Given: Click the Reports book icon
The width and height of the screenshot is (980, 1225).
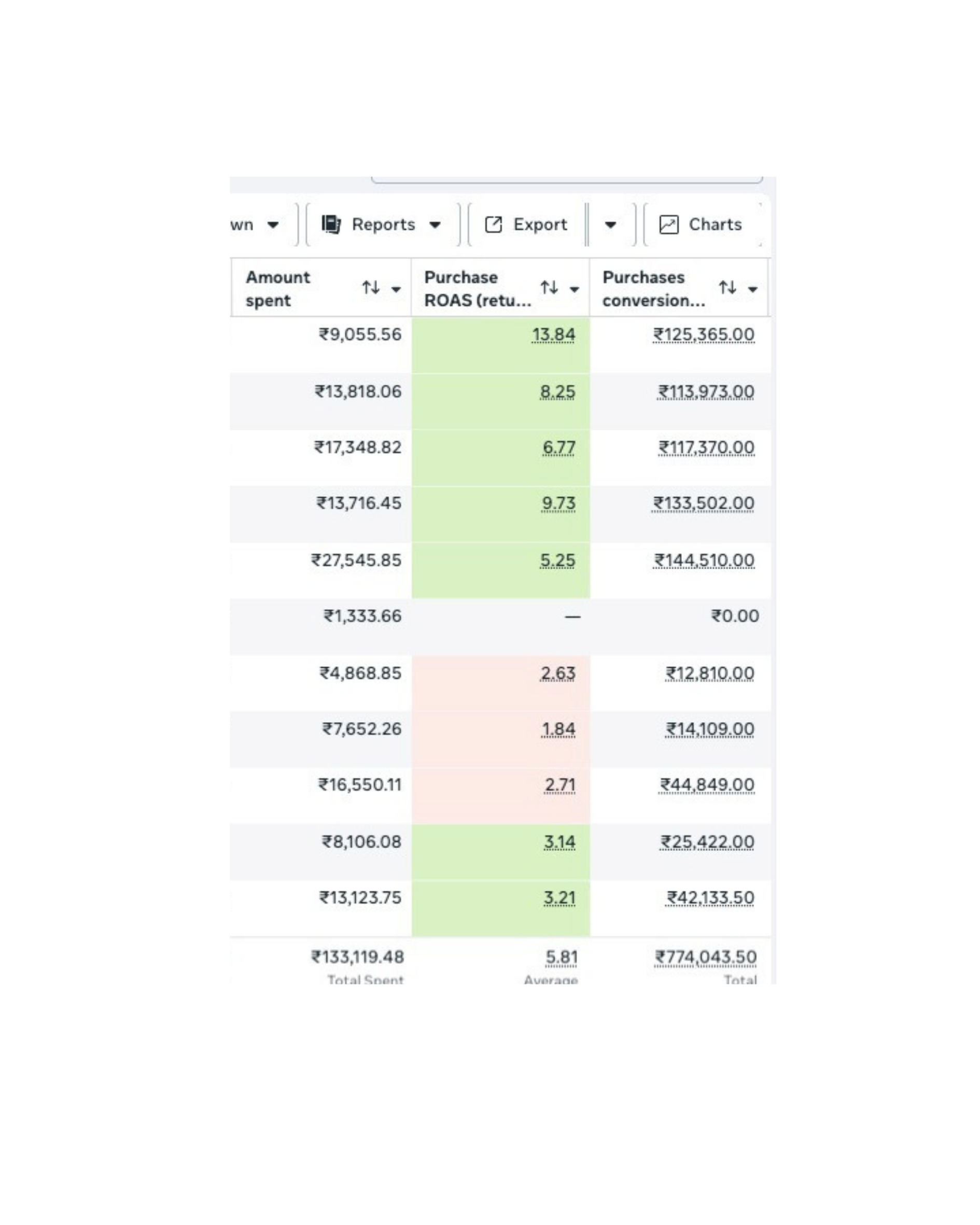Looking at the screenshot, I should click(331, 224).
